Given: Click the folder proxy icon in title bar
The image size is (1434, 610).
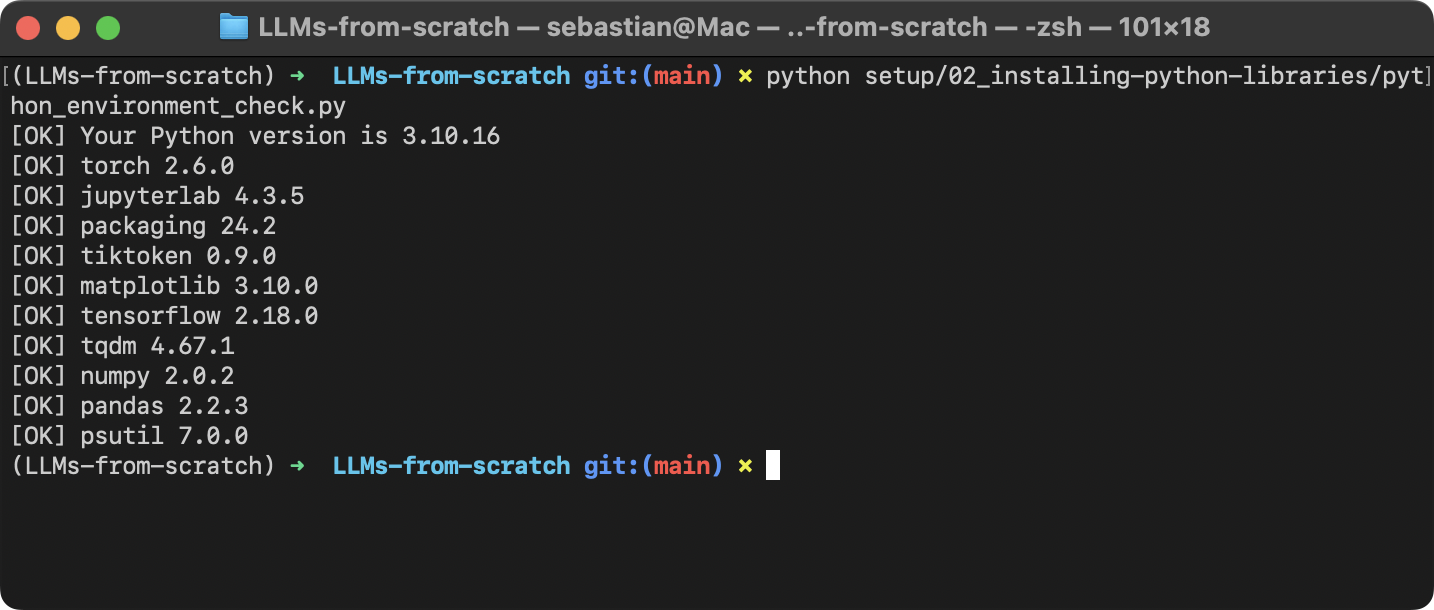Looking at the screenshot, I should point(233,27).
